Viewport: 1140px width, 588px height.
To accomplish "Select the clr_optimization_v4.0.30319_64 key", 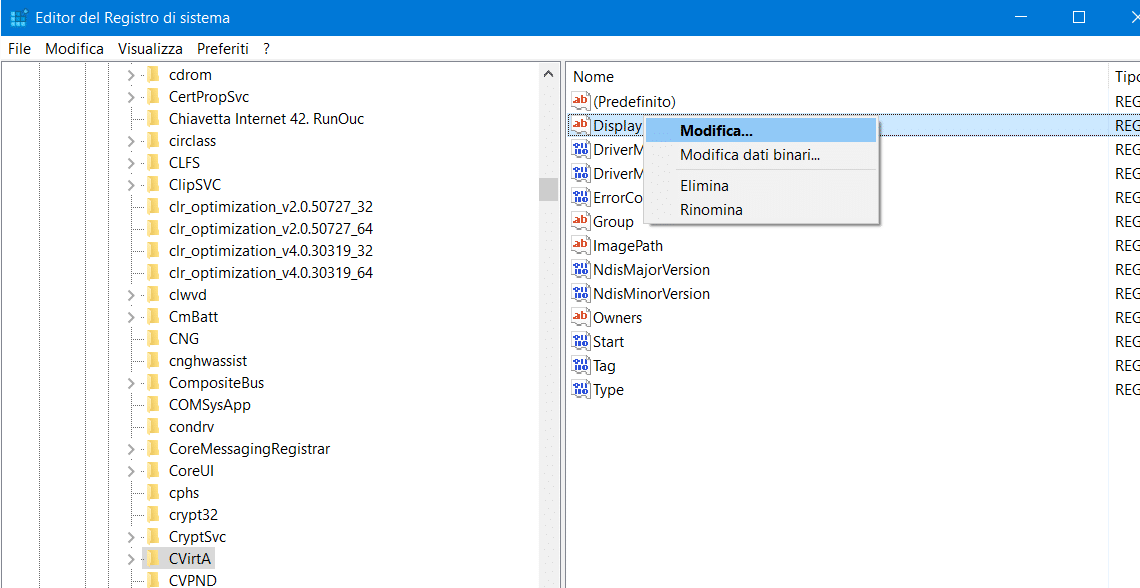I will (270, 273).
